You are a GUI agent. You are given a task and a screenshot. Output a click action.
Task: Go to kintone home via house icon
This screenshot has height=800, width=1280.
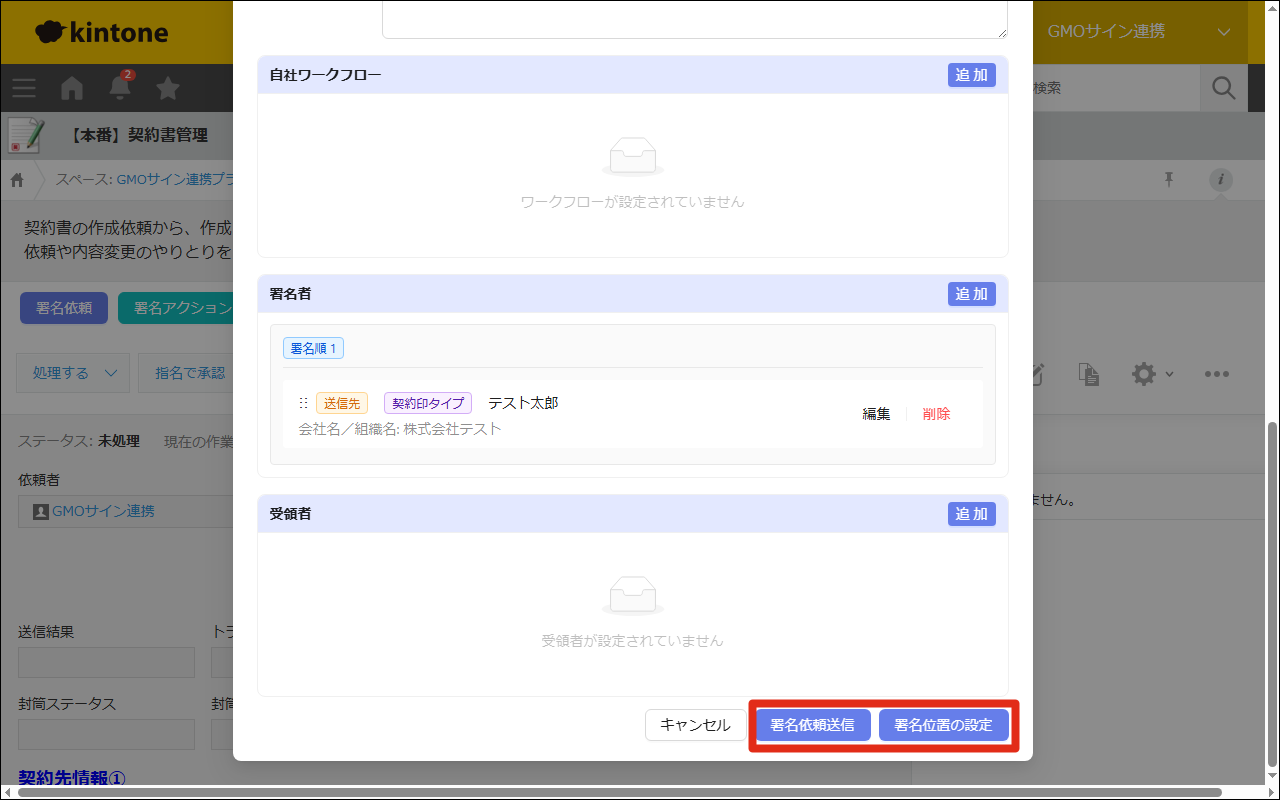(72, 88)
